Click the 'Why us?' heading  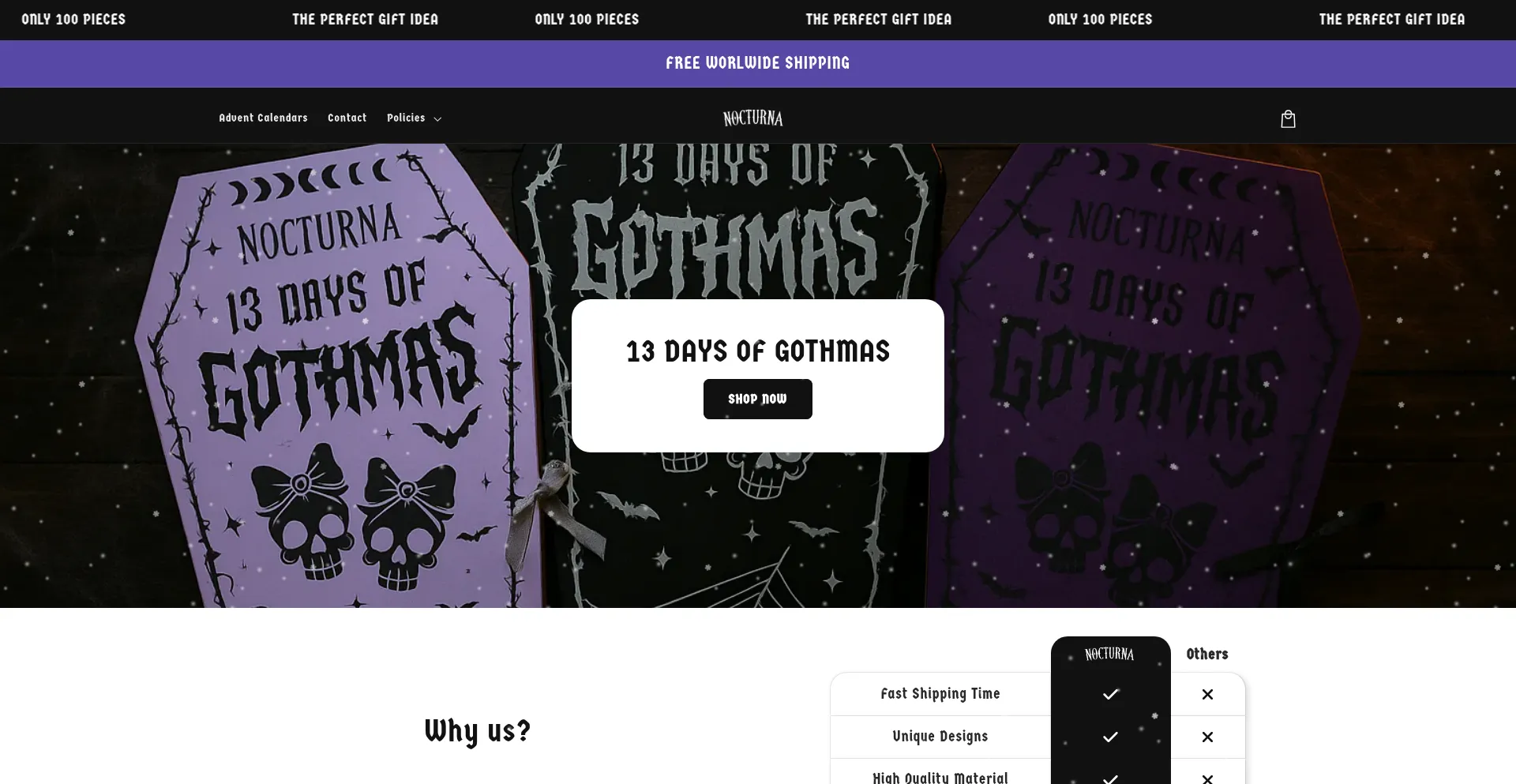click(478, 731)
